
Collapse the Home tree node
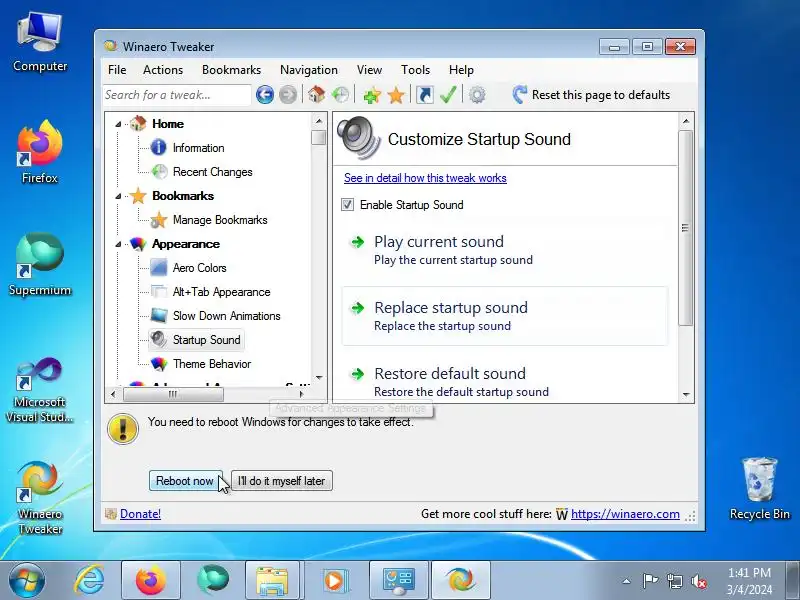pyautogui.click(x=118, y=124)
